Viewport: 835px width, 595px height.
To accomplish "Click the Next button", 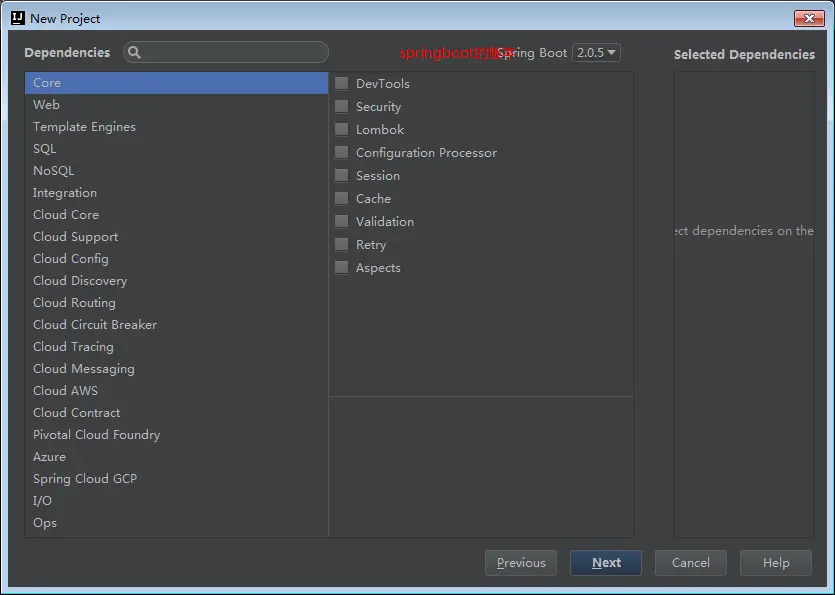I will pos(606,563).
